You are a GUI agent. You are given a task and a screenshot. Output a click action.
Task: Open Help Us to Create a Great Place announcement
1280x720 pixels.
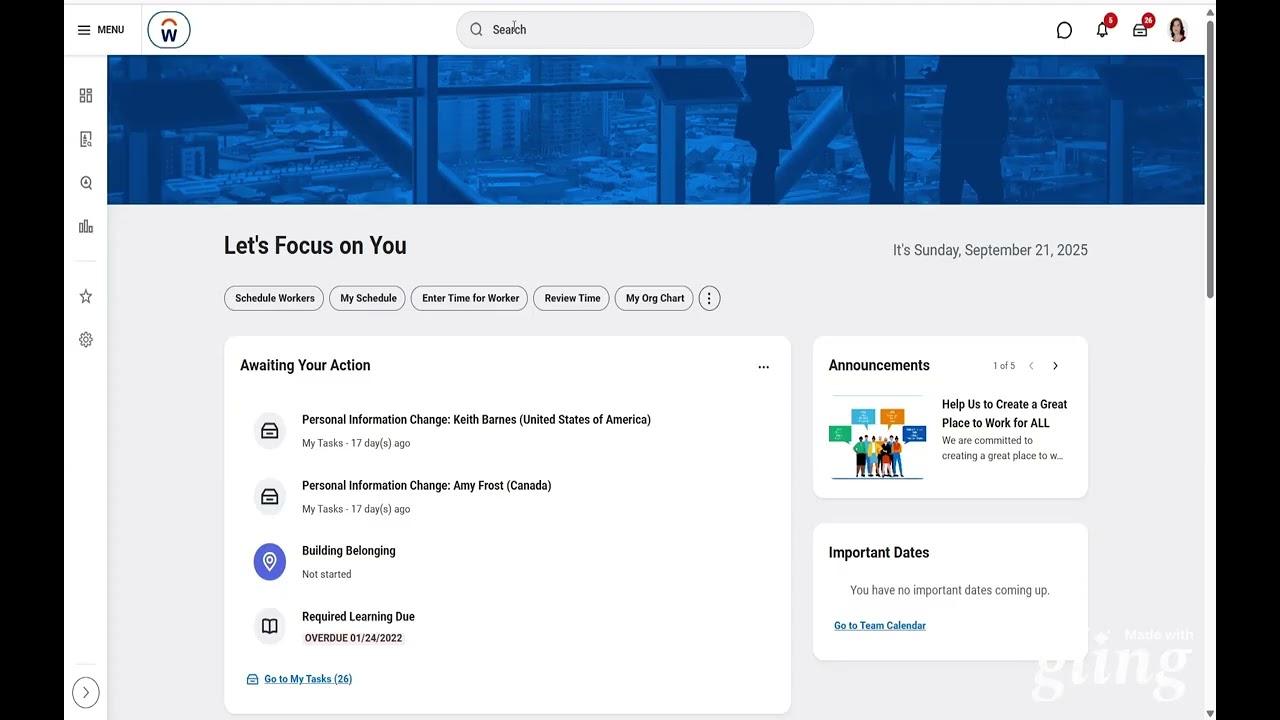tap(1004, 414)
